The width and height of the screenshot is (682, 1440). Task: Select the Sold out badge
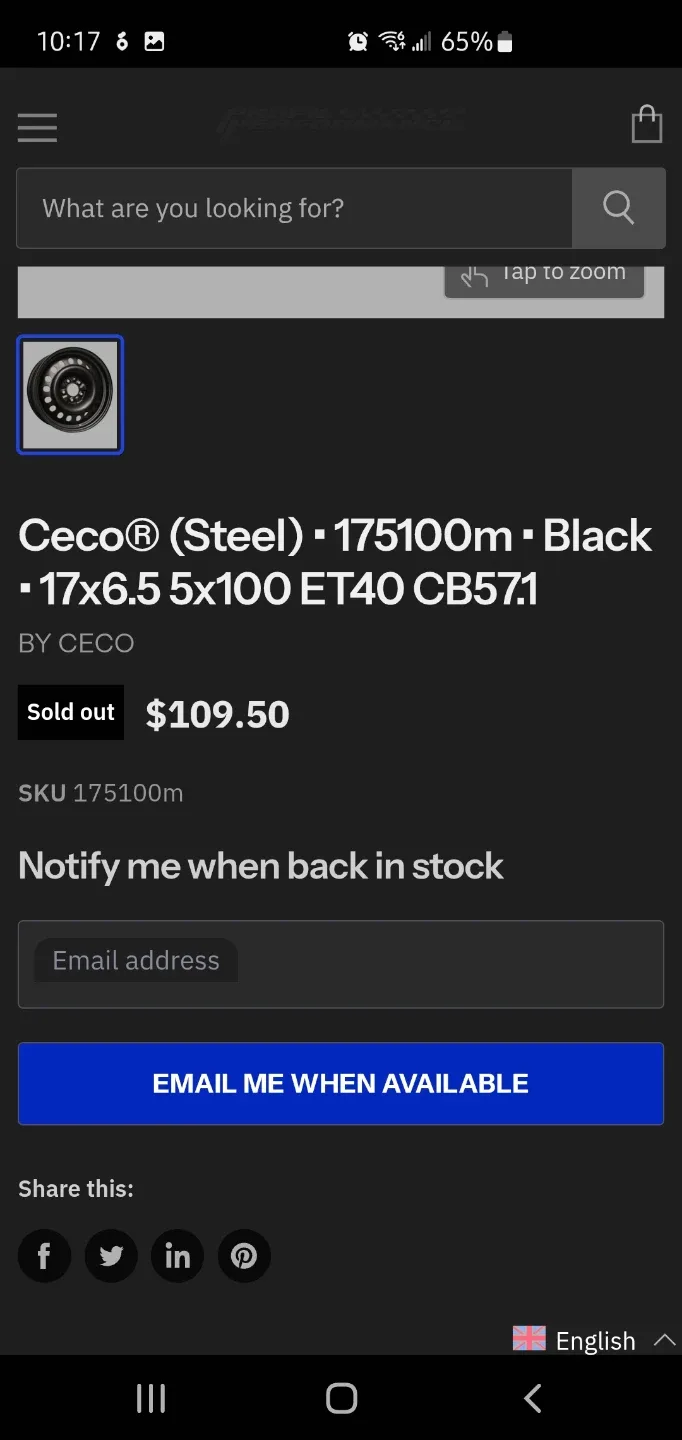pos(70,712)
